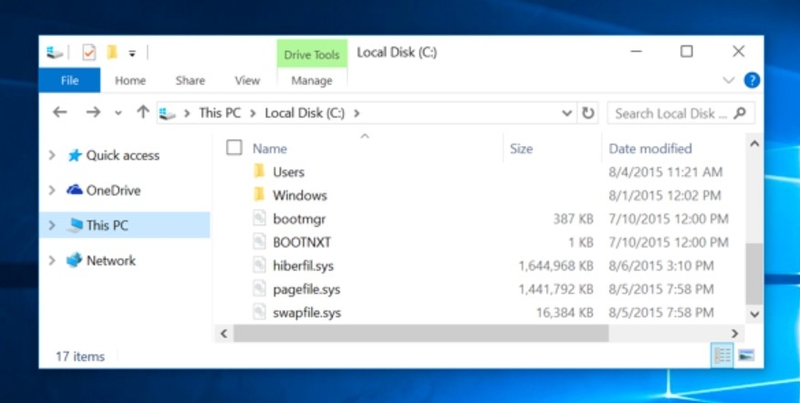Viewport: 800px width, 403px height.
Task: Select the swapfile.sys file icon
Action: (260, 312)
